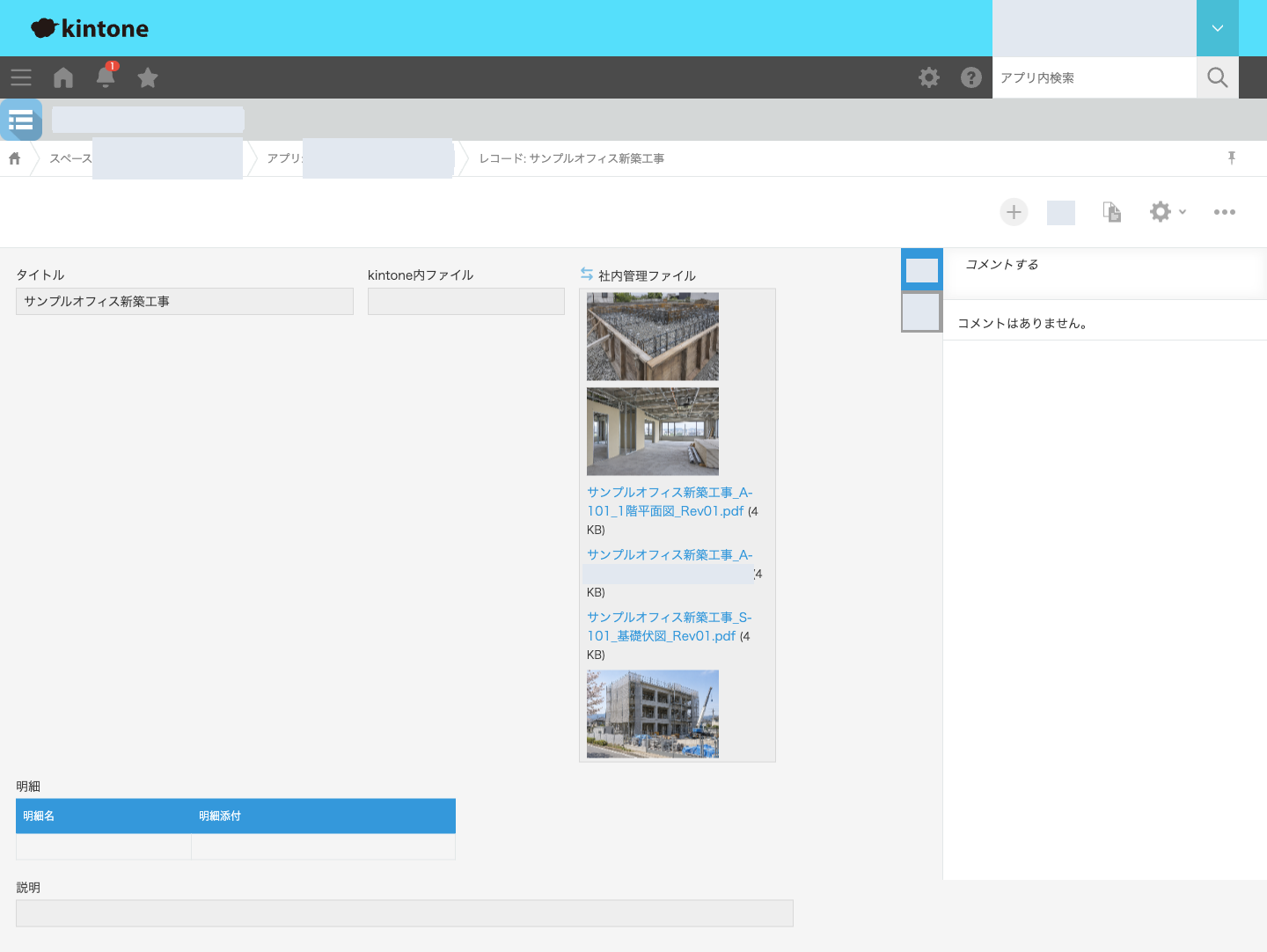The width and height of the screenshot is (1267, 952).
Task: Go to the アプリ breadcrumb link
Action: pos(284,158)
